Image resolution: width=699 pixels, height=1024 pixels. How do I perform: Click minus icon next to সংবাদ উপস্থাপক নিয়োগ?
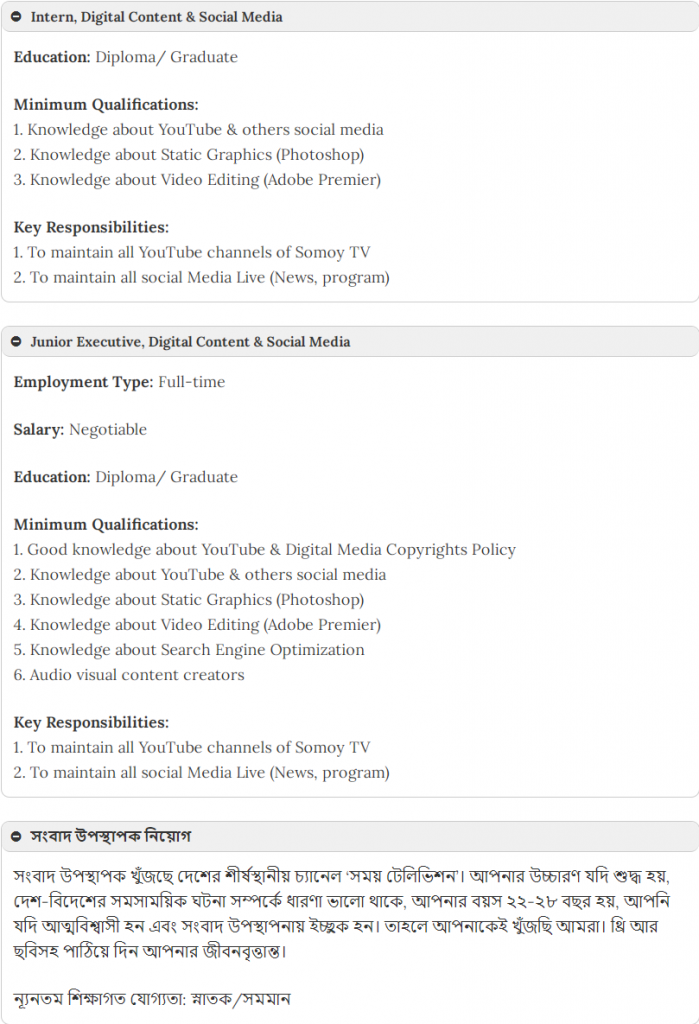[16, 837]
